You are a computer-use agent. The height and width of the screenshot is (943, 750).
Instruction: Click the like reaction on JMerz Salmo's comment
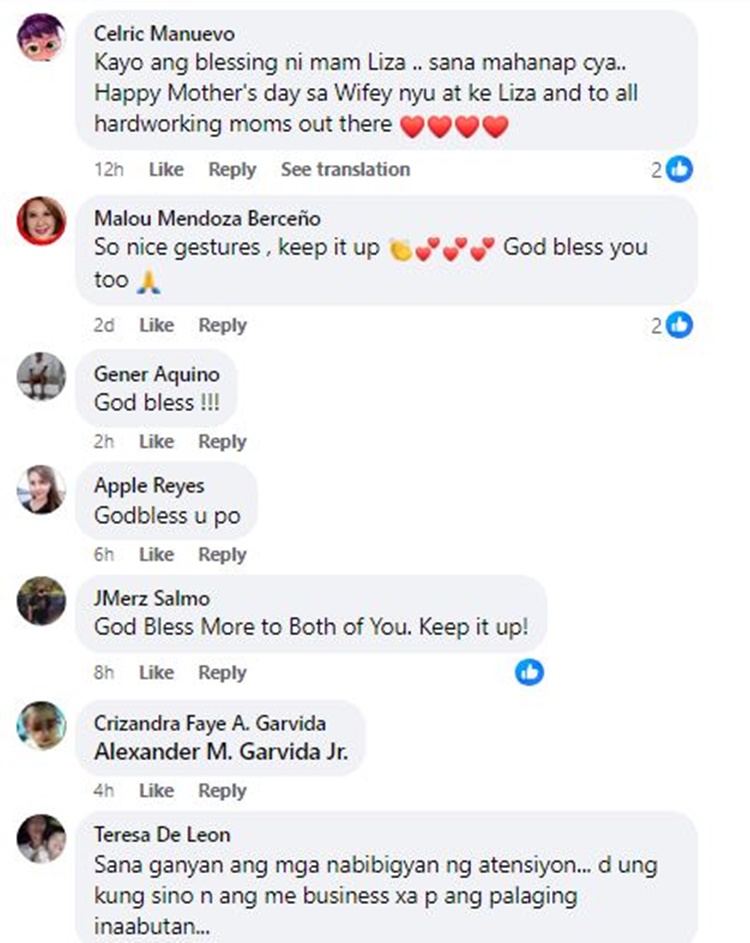click(529, 672)
